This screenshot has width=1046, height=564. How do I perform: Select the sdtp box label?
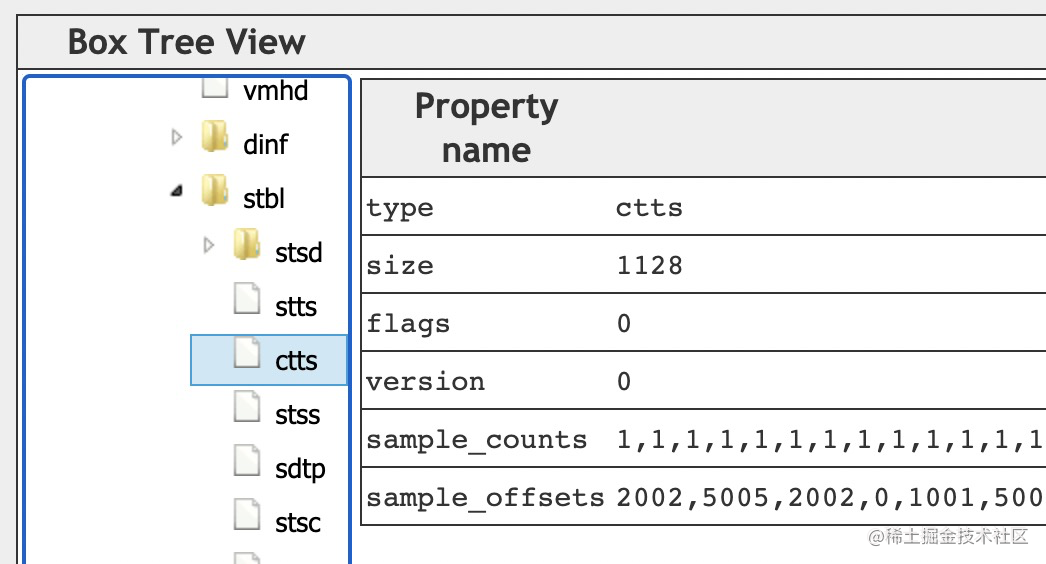300,469
